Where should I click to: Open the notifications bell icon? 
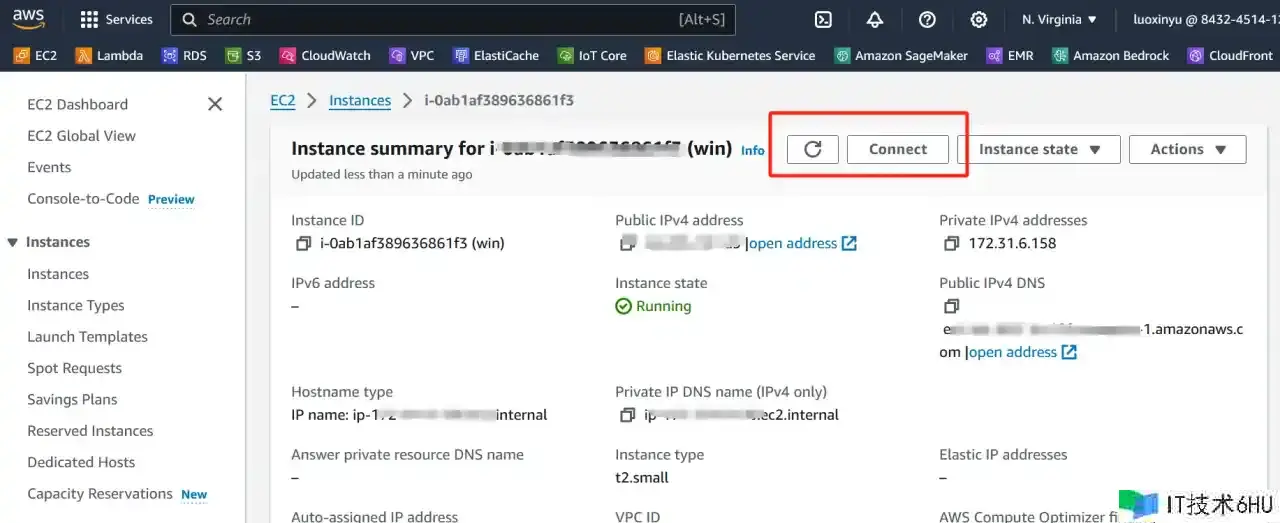click(x=875, y=20)
